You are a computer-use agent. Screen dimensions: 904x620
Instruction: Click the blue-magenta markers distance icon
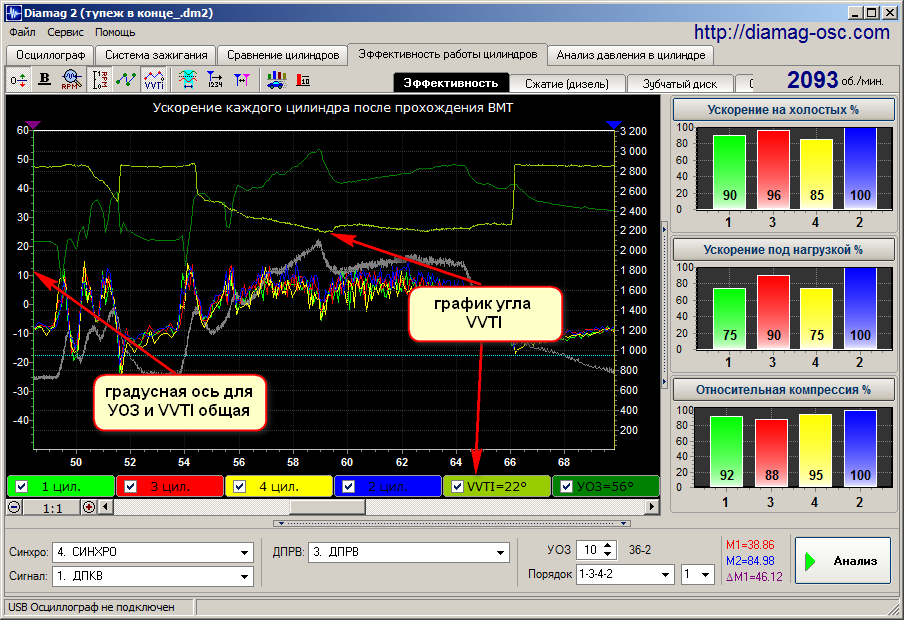[242, 80]
